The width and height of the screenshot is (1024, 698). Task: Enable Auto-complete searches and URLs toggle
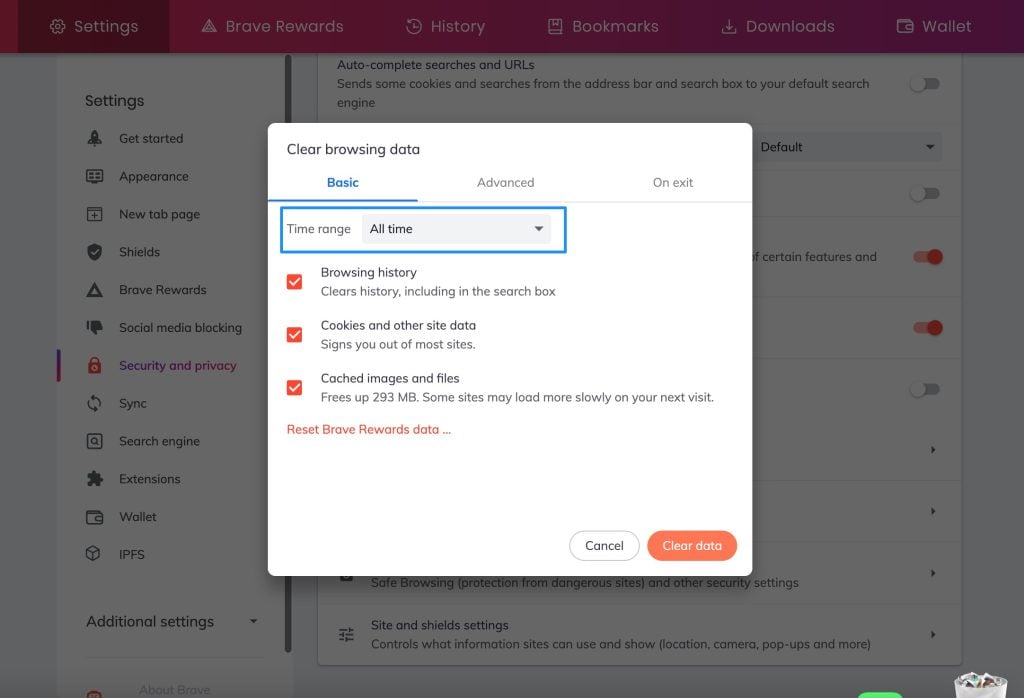[926, 84]
